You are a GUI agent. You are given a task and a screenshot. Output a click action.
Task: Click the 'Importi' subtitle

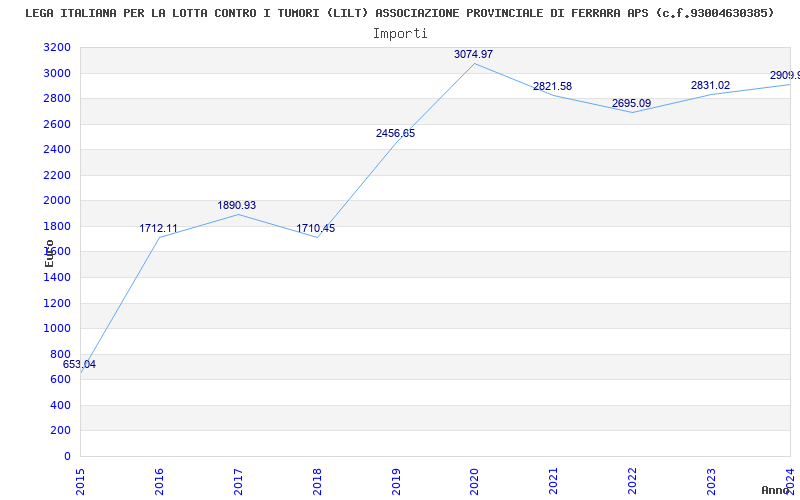pyautogui.click(x=400, y=34)
